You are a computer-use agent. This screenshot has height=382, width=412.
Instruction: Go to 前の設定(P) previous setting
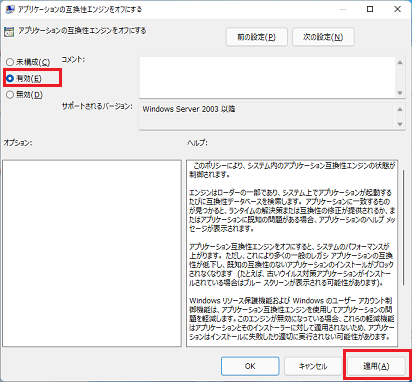[x=256, y=37]
